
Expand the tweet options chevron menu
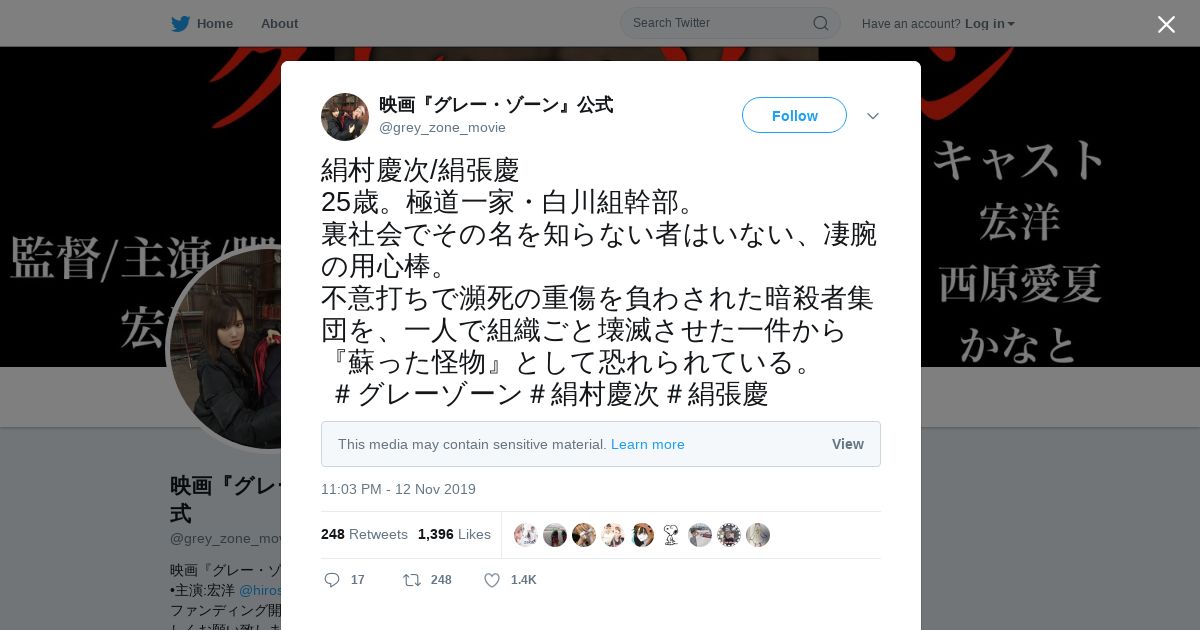[x=873, y=116]
